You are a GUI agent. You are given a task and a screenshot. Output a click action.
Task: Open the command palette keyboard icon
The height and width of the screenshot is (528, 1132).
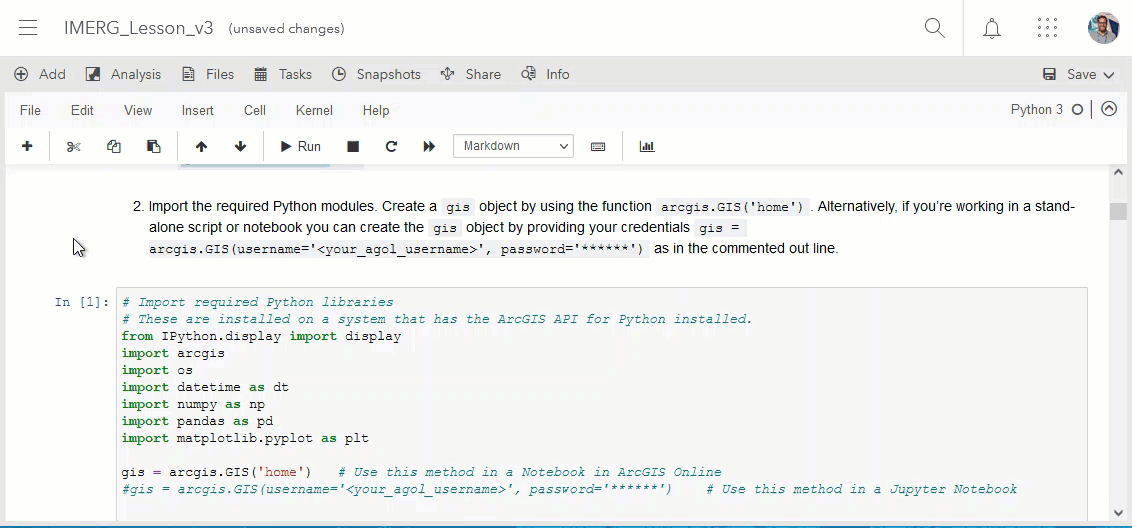[598, 146]
